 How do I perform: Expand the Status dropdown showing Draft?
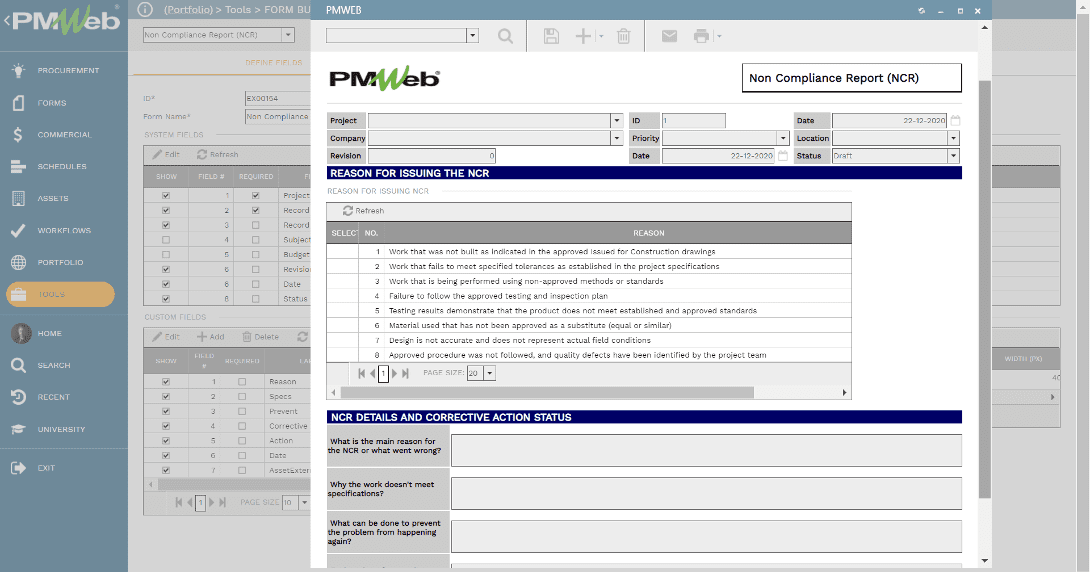(x=953, y=156)
